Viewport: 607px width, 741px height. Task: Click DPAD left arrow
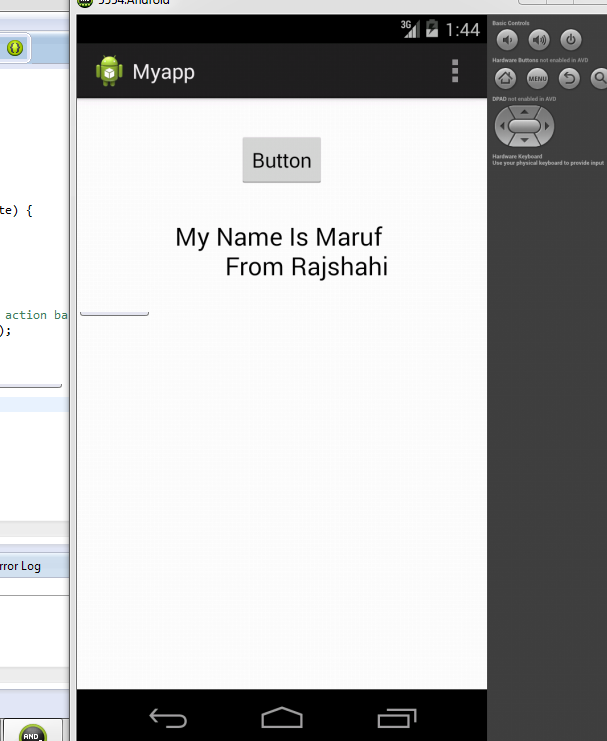(502, 126)
